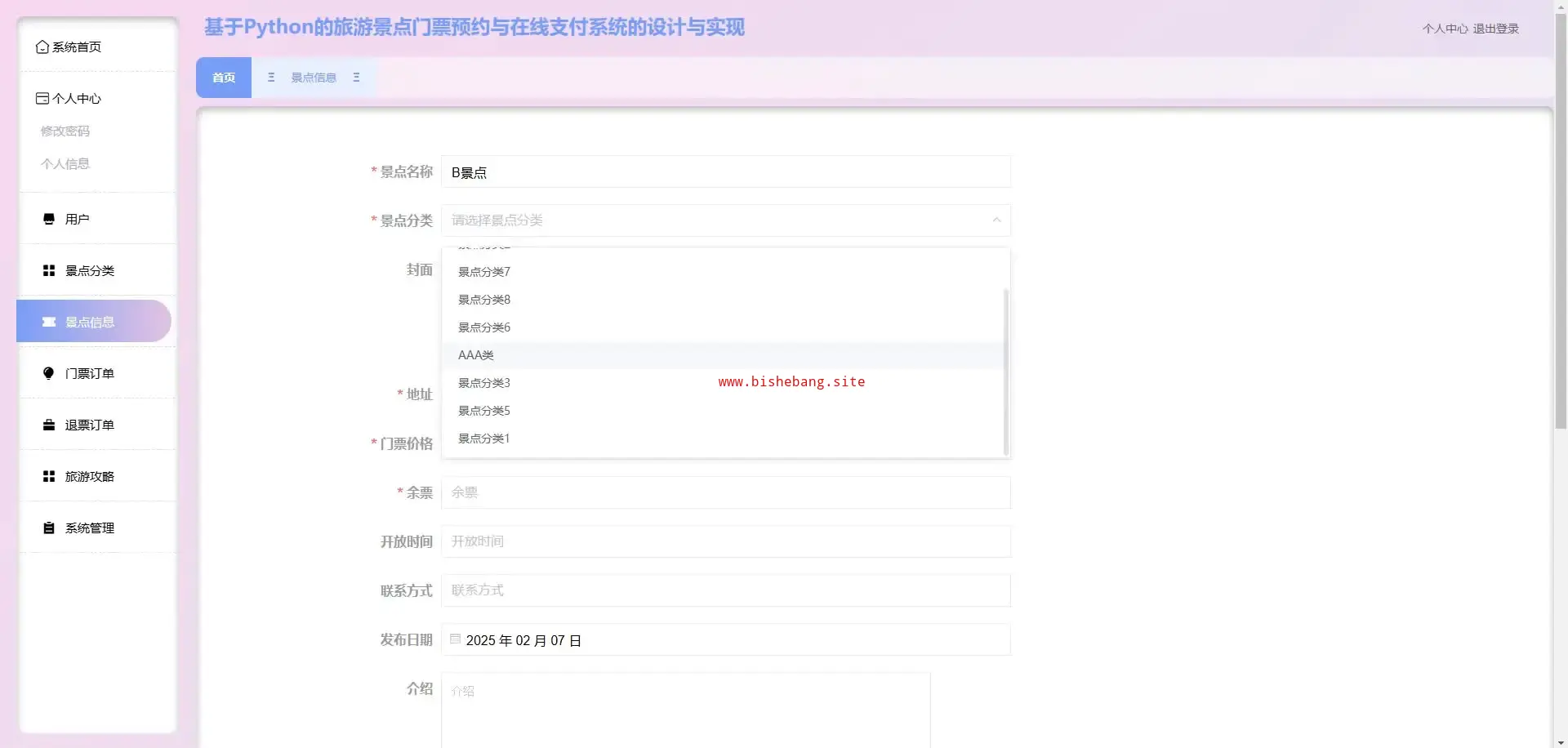1568x748 pixels.
Task: Collapse the 景点分类 dropdown arrow
Action: (996, 220)
